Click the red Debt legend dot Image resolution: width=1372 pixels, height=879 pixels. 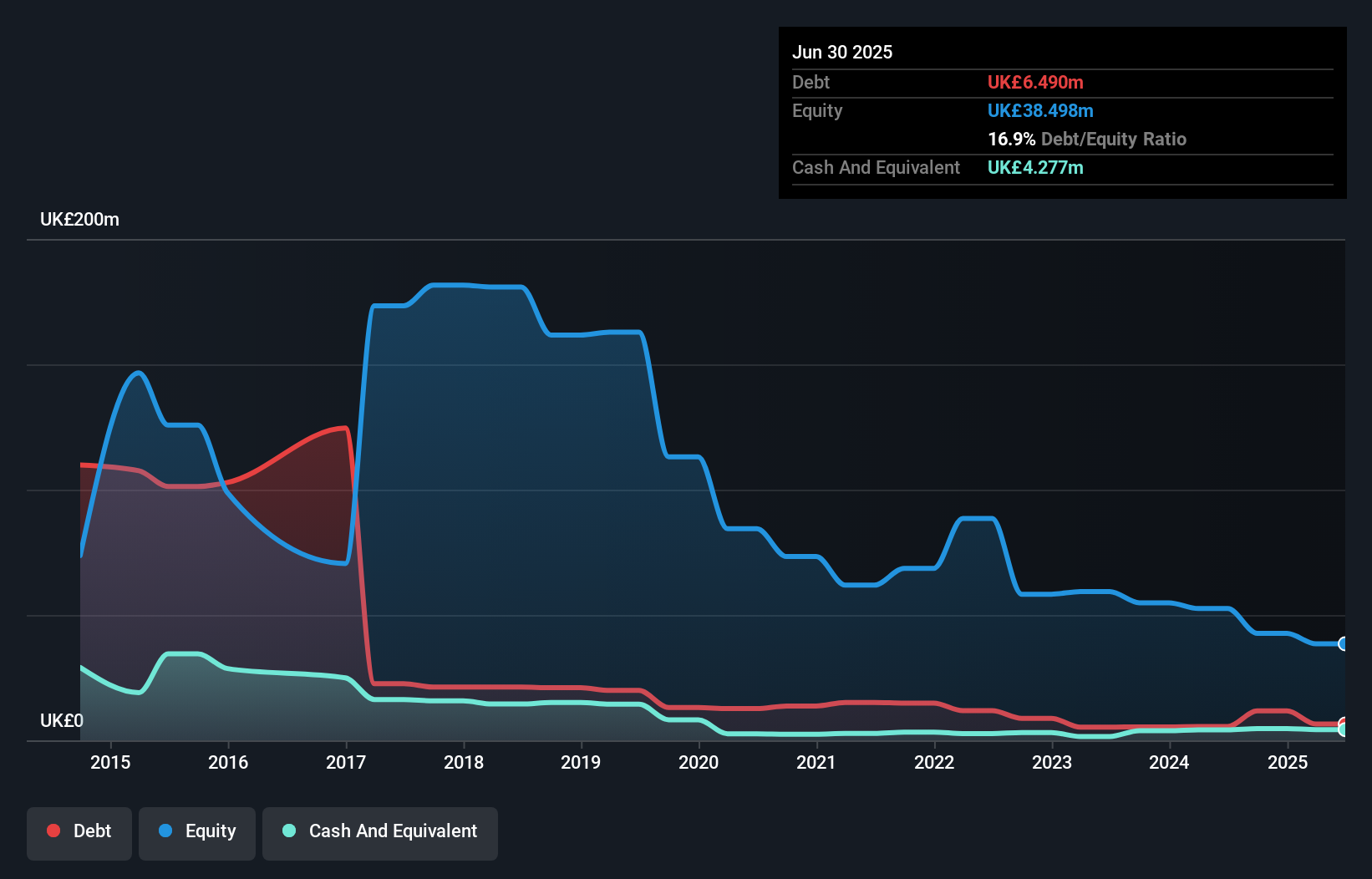pyautogui.click(x=53, y=831)
